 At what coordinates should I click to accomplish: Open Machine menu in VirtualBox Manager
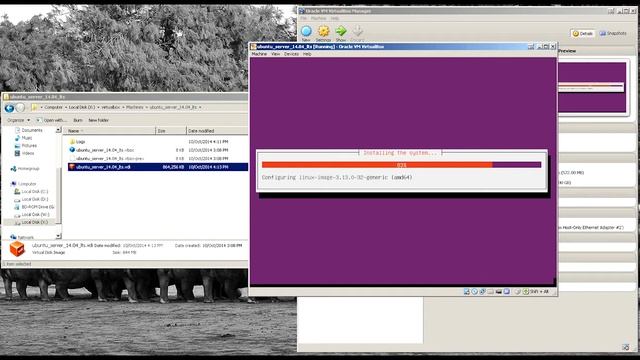coord(318,18)
